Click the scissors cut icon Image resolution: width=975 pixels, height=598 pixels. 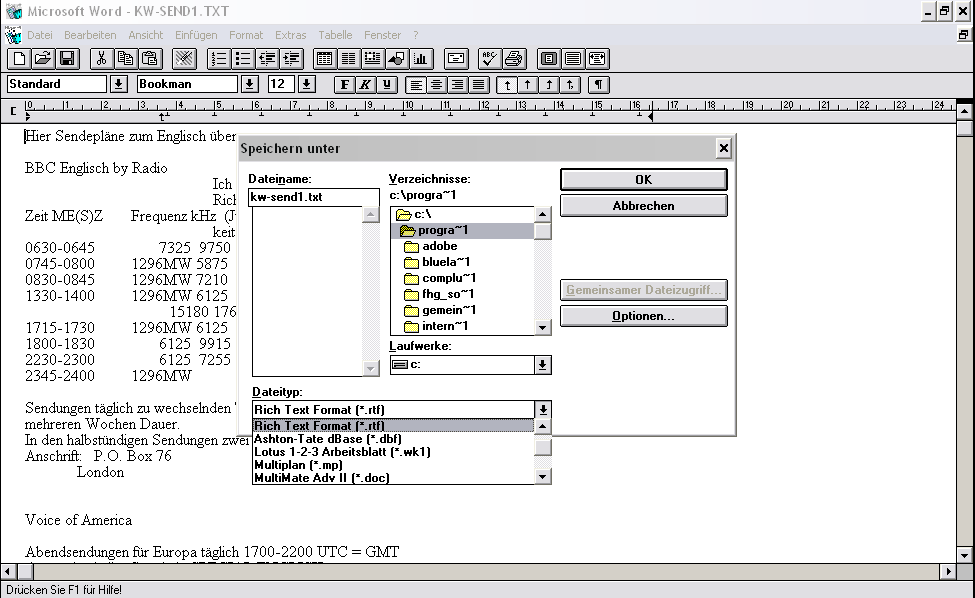(x=101, y=59)
